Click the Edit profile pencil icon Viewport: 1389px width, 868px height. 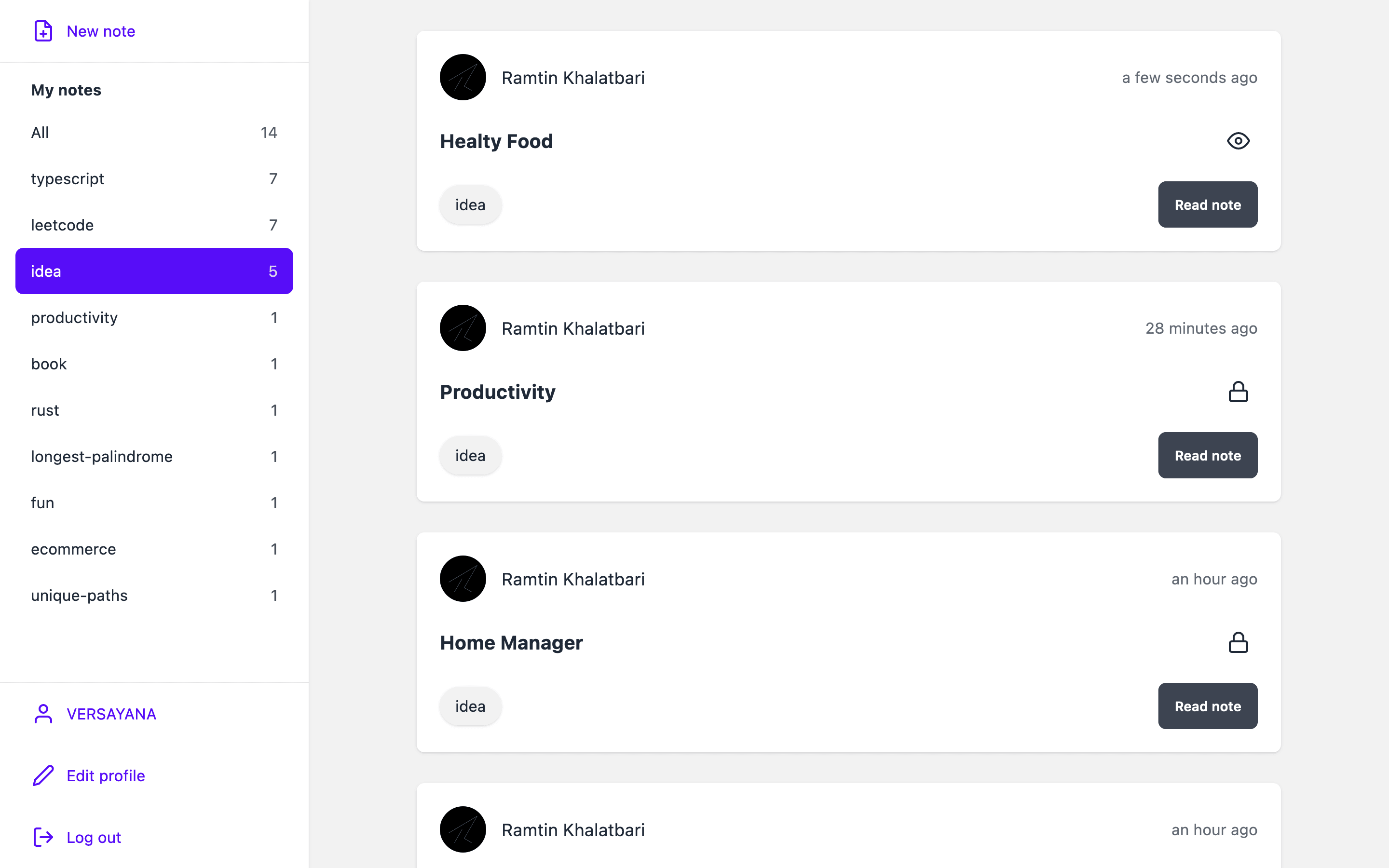(42, 775)
